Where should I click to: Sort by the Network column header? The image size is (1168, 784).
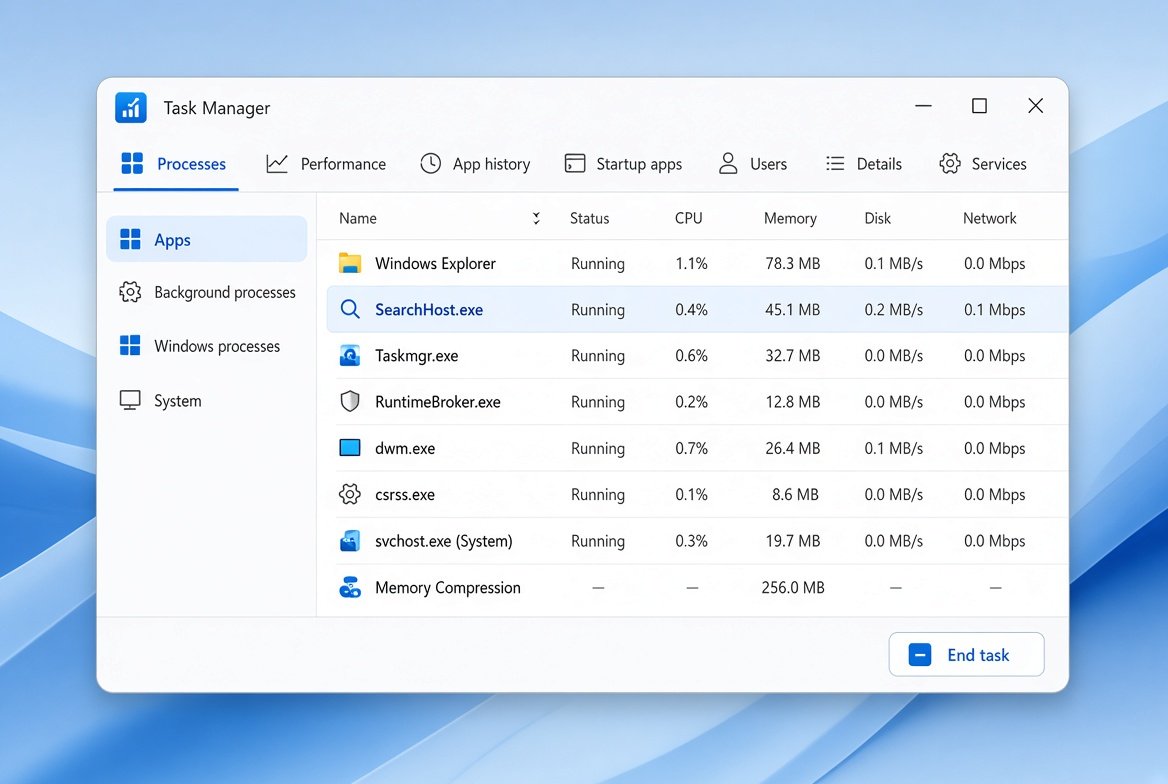[989, 218]
